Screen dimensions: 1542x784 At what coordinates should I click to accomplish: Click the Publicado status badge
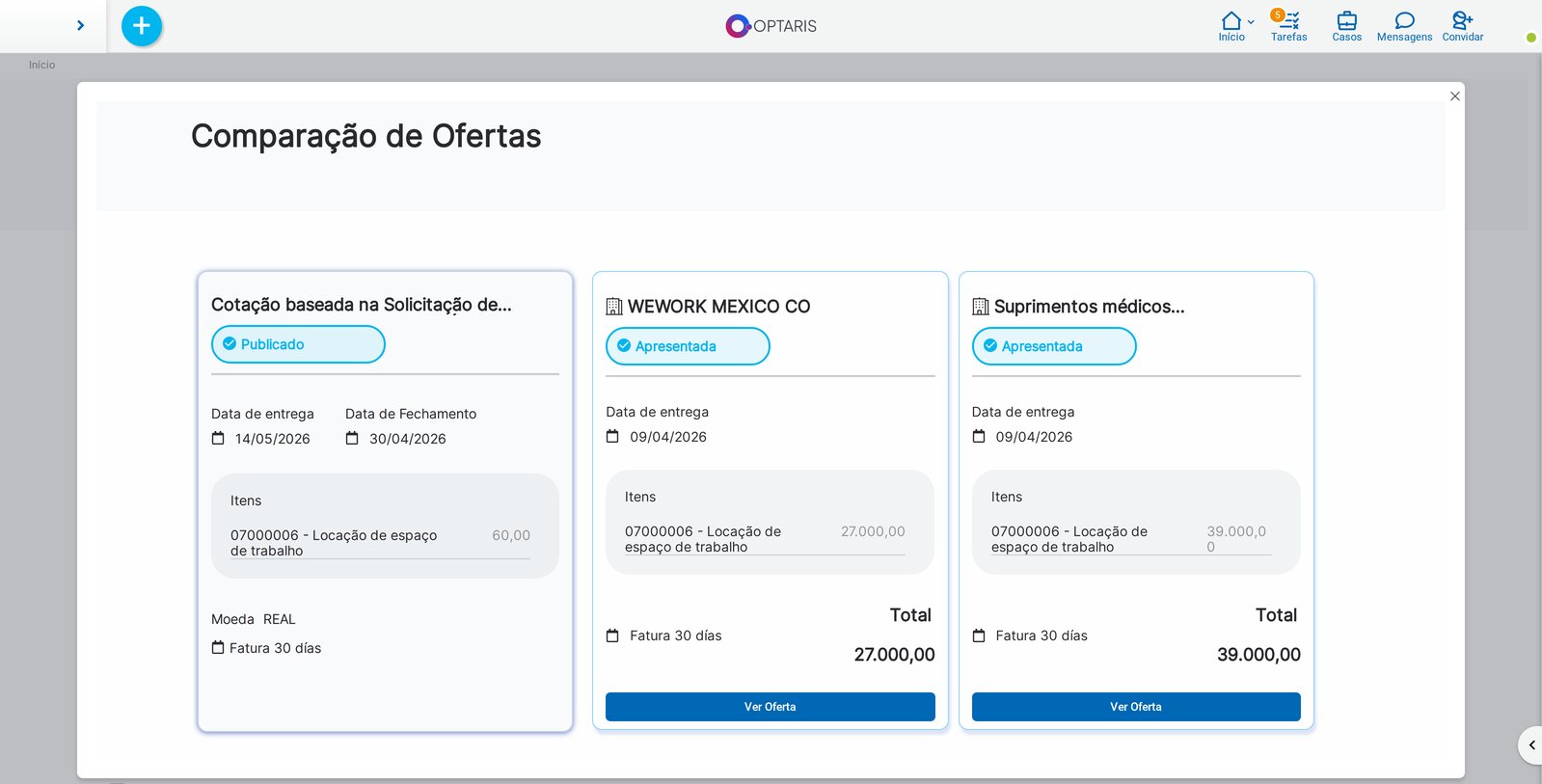pos(298,344)
